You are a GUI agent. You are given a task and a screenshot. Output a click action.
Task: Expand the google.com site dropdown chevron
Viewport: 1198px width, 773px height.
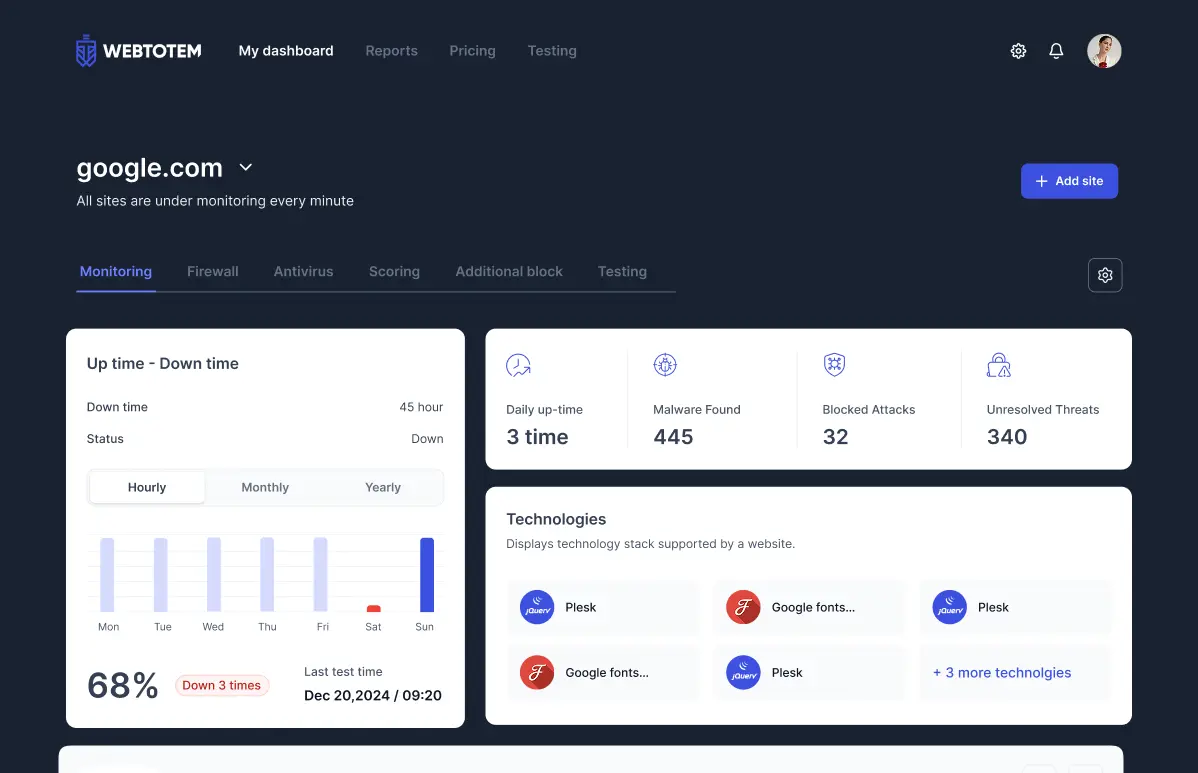coord(246,168)
